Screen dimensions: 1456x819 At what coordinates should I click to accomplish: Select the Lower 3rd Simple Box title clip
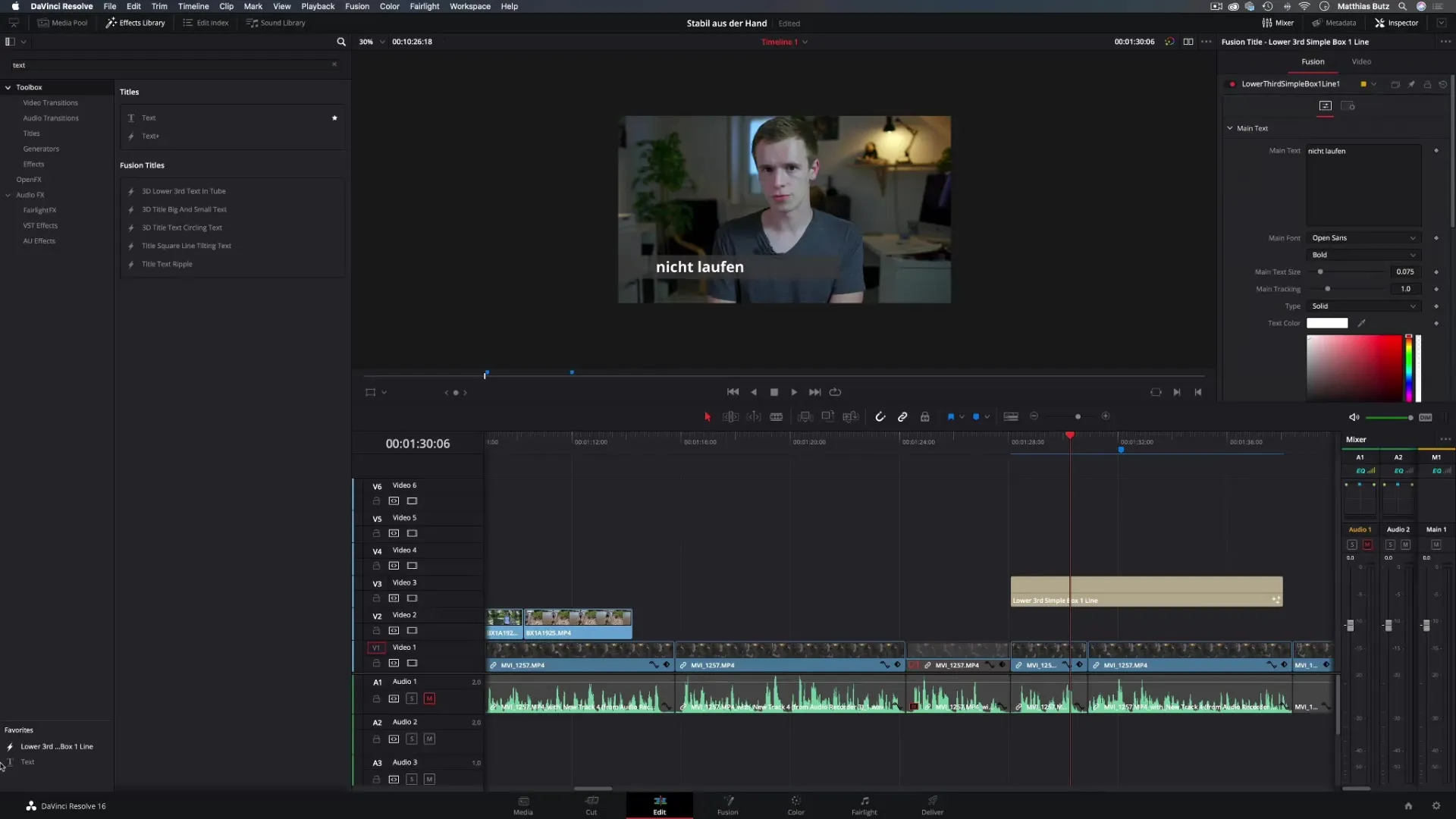[1147, 591]
